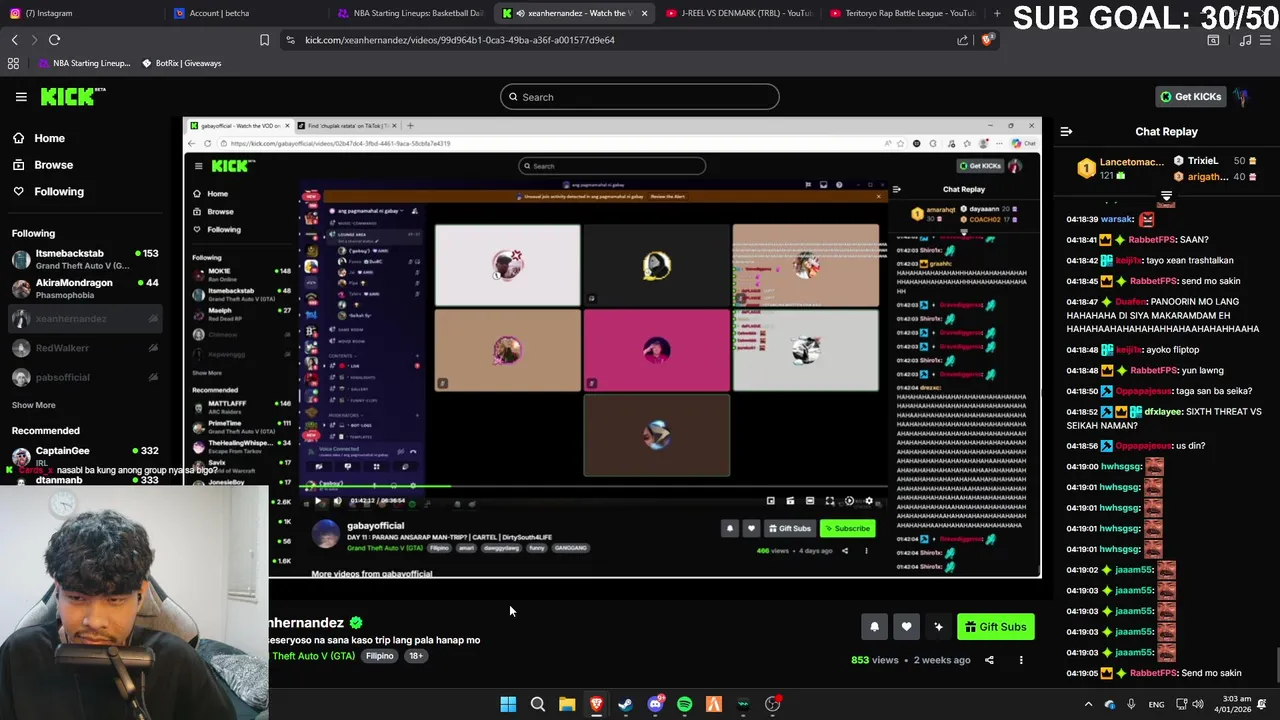
Task: Open BotRix Giveaways bookmark
Action: click(x=181, y=63)
